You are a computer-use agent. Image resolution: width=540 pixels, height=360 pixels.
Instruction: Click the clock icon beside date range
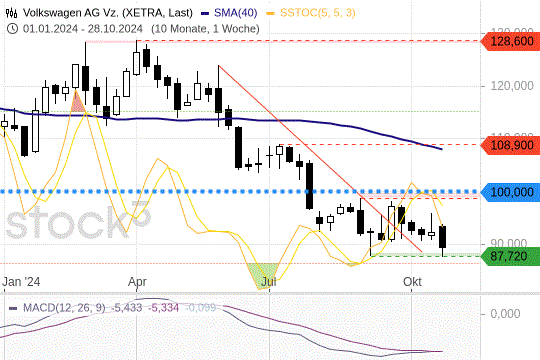click(x=12, y=29)
